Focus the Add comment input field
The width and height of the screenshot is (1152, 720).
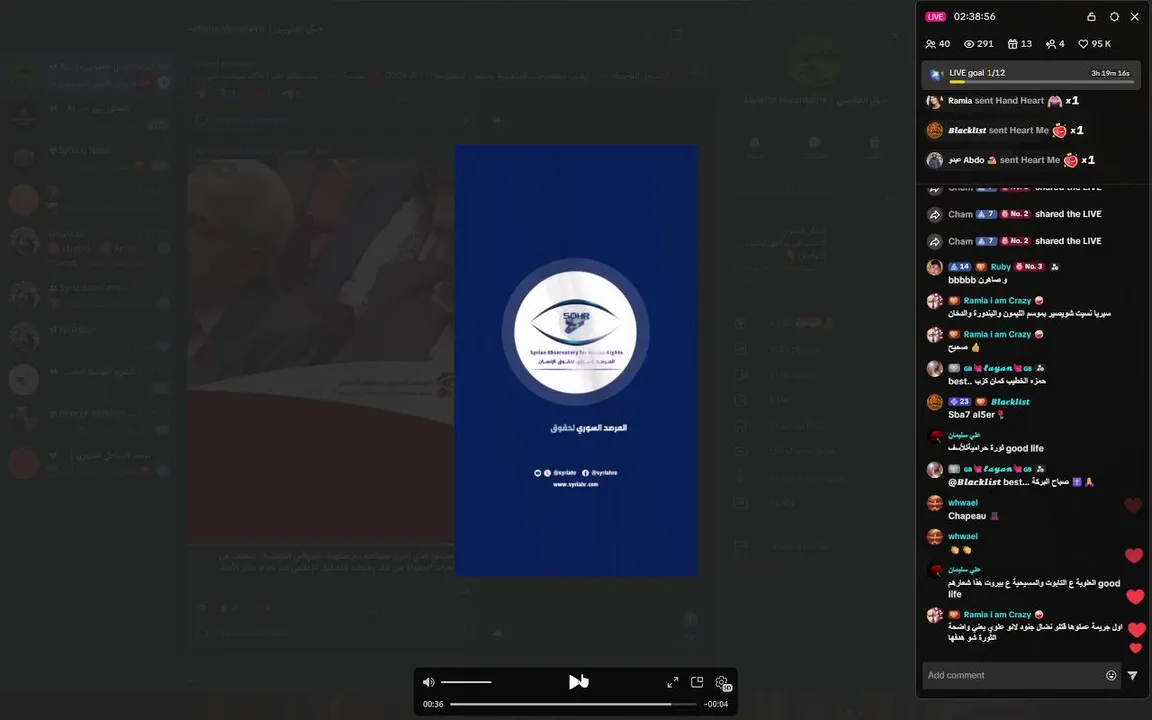(x=1013, y=675)
